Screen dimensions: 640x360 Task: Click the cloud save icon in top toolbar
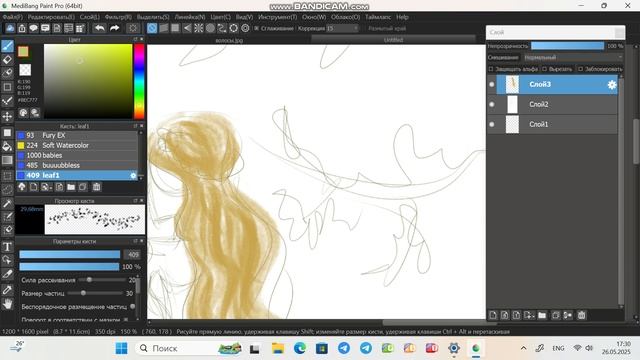10,28
